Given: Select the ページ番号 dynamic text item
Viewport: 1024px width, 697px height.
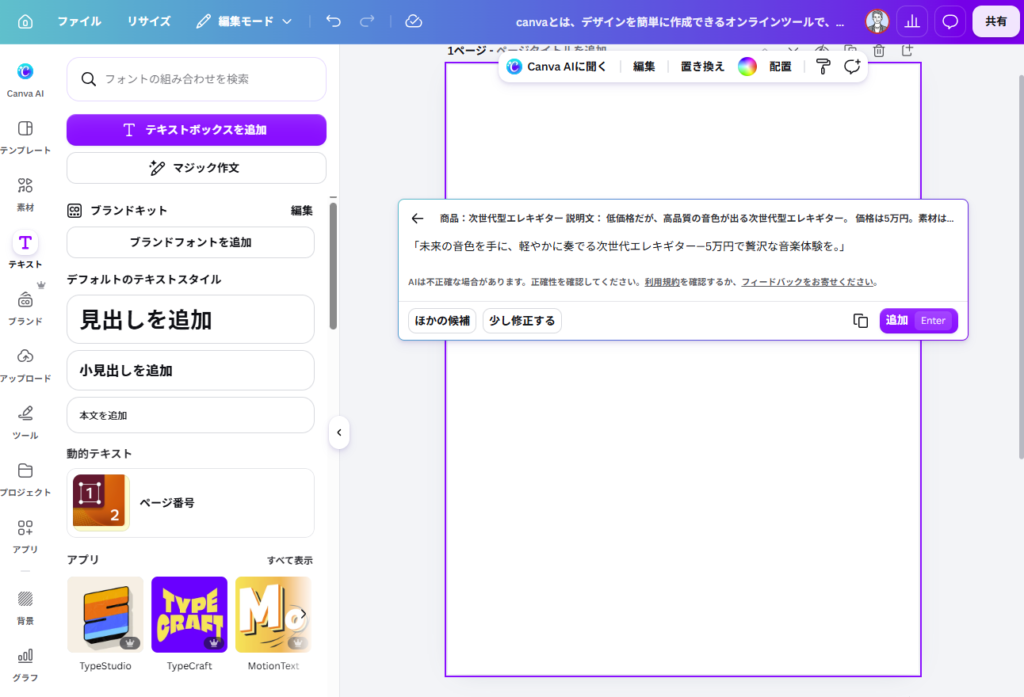Looking at the screenshot, I should [190, 503].
